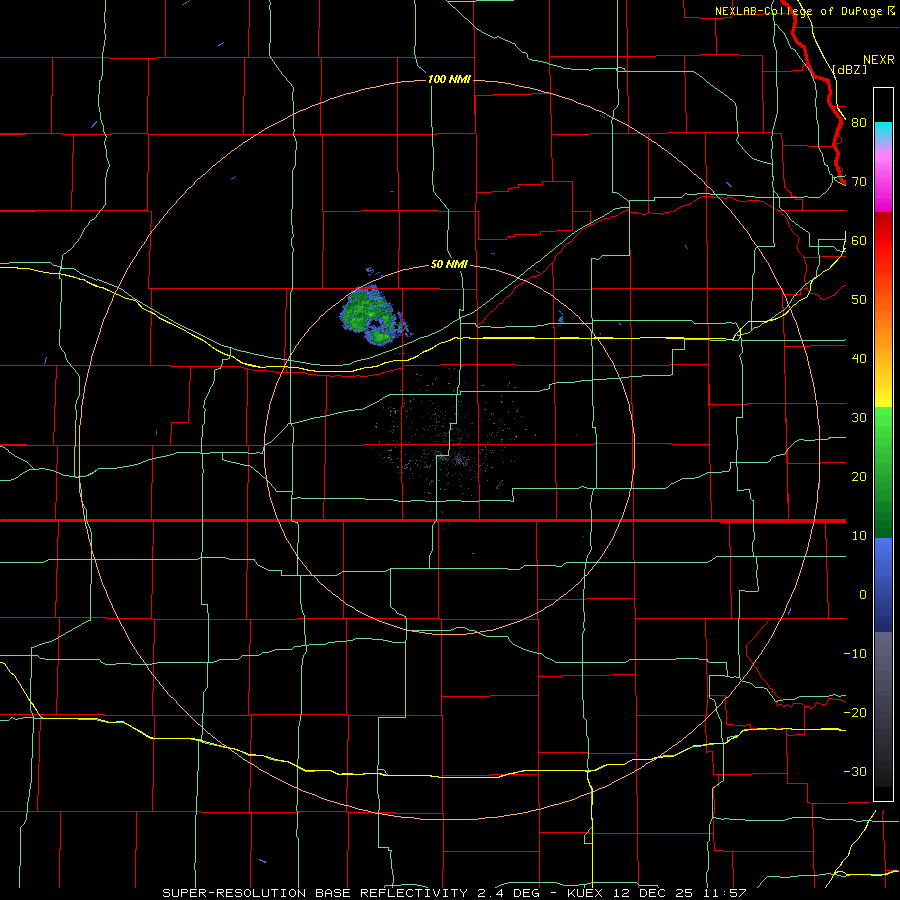Click the NEXR label above the color scale
This screenshot has width=900, height=900.
pyautogui.click(x=879, y=60)
